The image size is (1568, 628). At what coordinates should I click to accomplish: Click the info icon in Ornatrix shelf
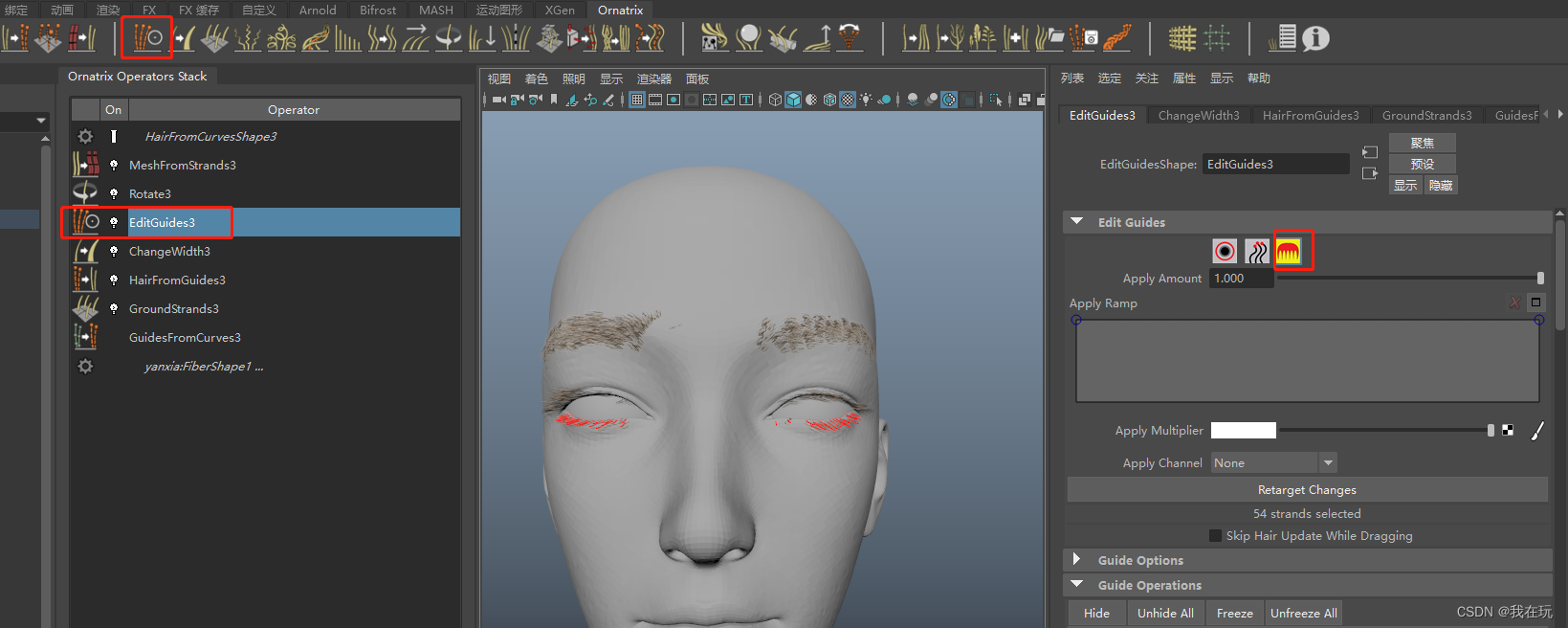tap(1315, 38)
